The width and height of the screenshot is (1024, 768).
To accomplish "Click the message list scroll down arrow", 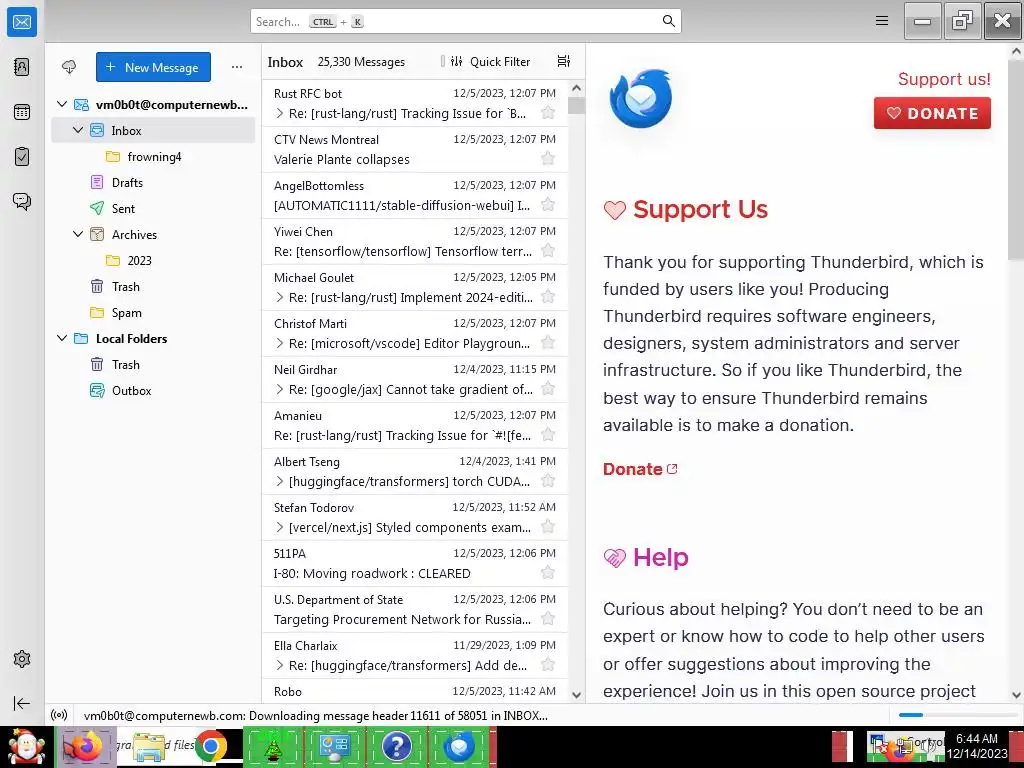I will click(576, 695).
